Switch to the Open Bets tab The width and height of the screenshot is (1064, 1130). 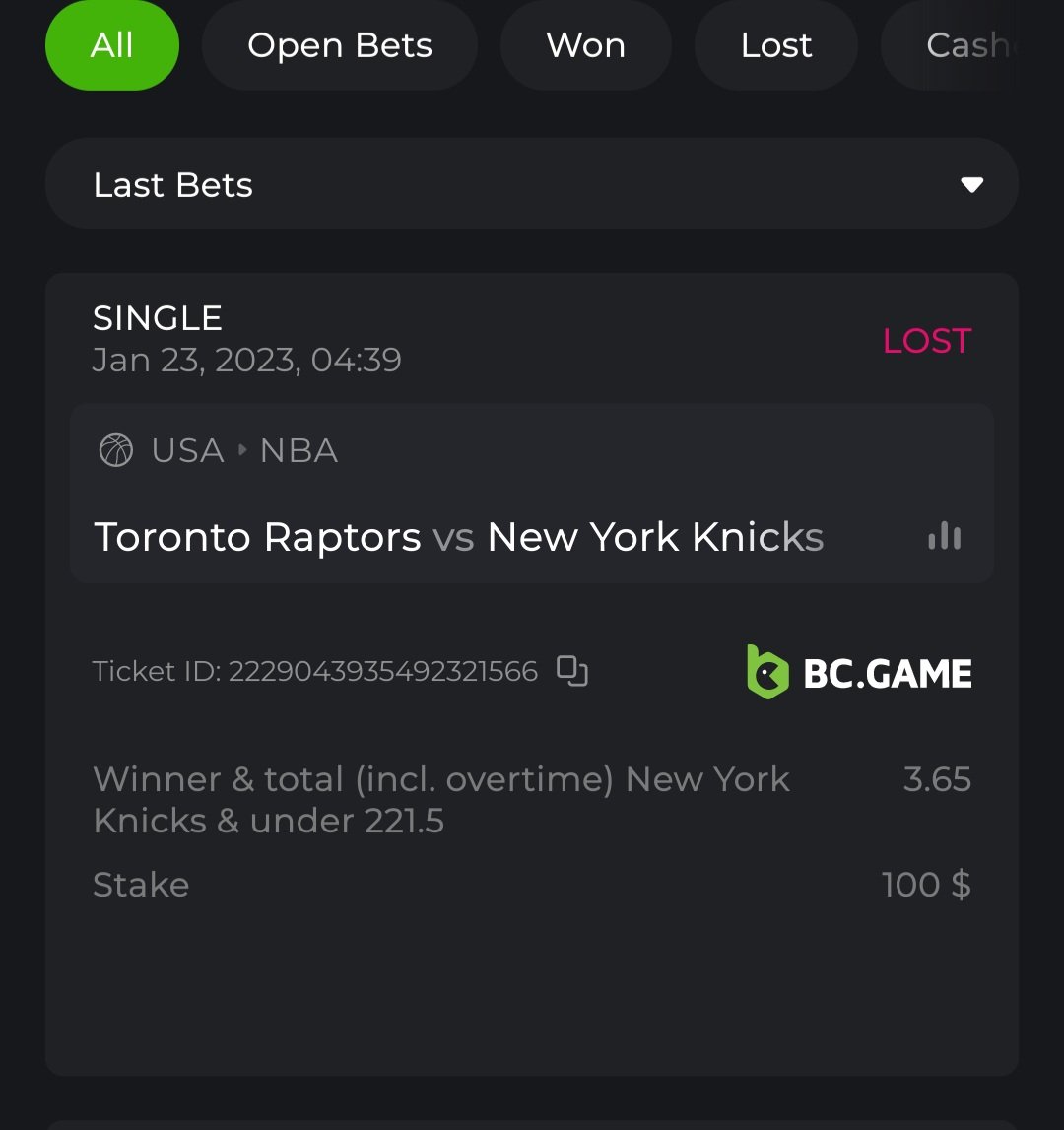pos(340,45)
